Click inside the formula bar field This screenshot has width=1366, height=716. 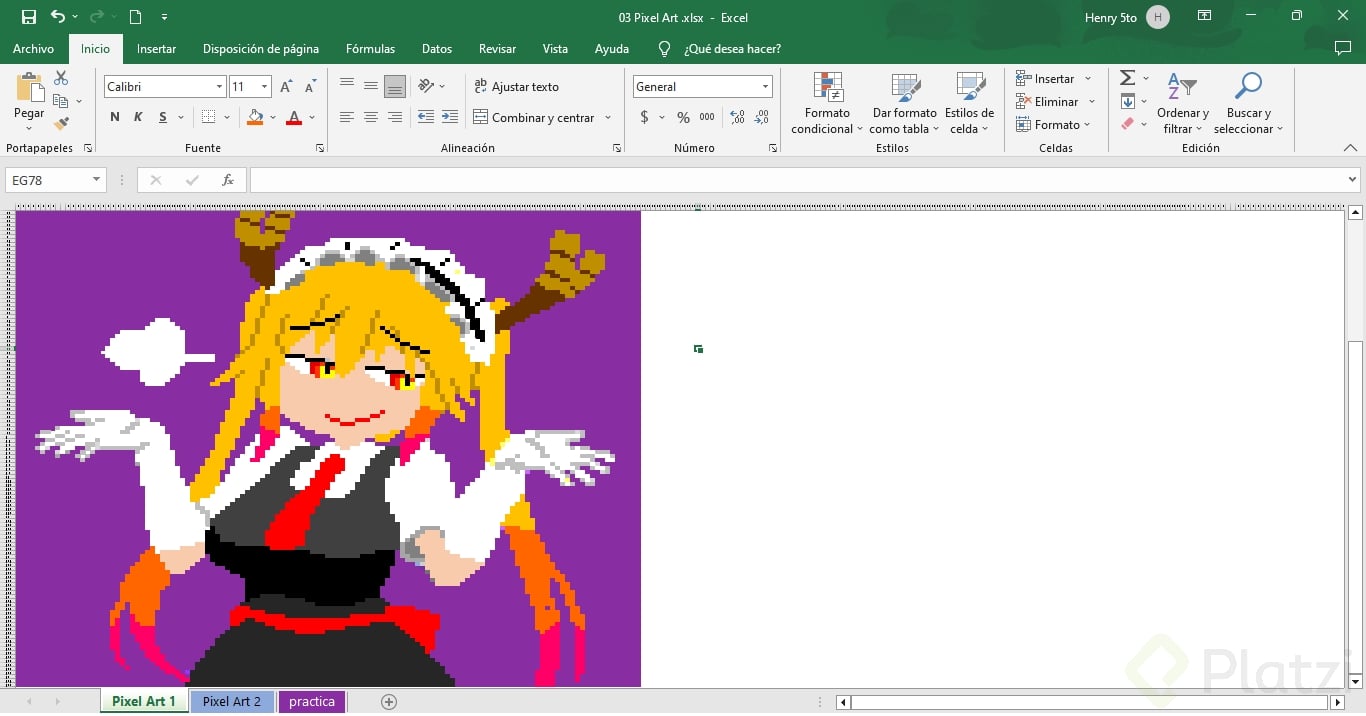tap(797, 180)
